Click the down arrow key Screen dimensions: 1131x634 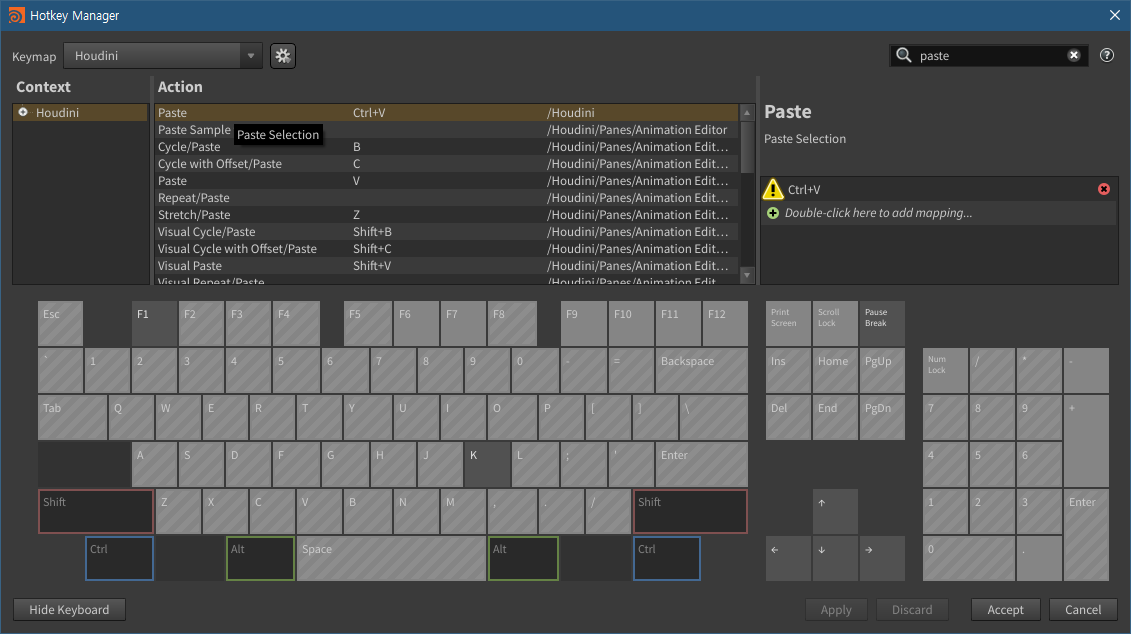click(x=835, y=558)
